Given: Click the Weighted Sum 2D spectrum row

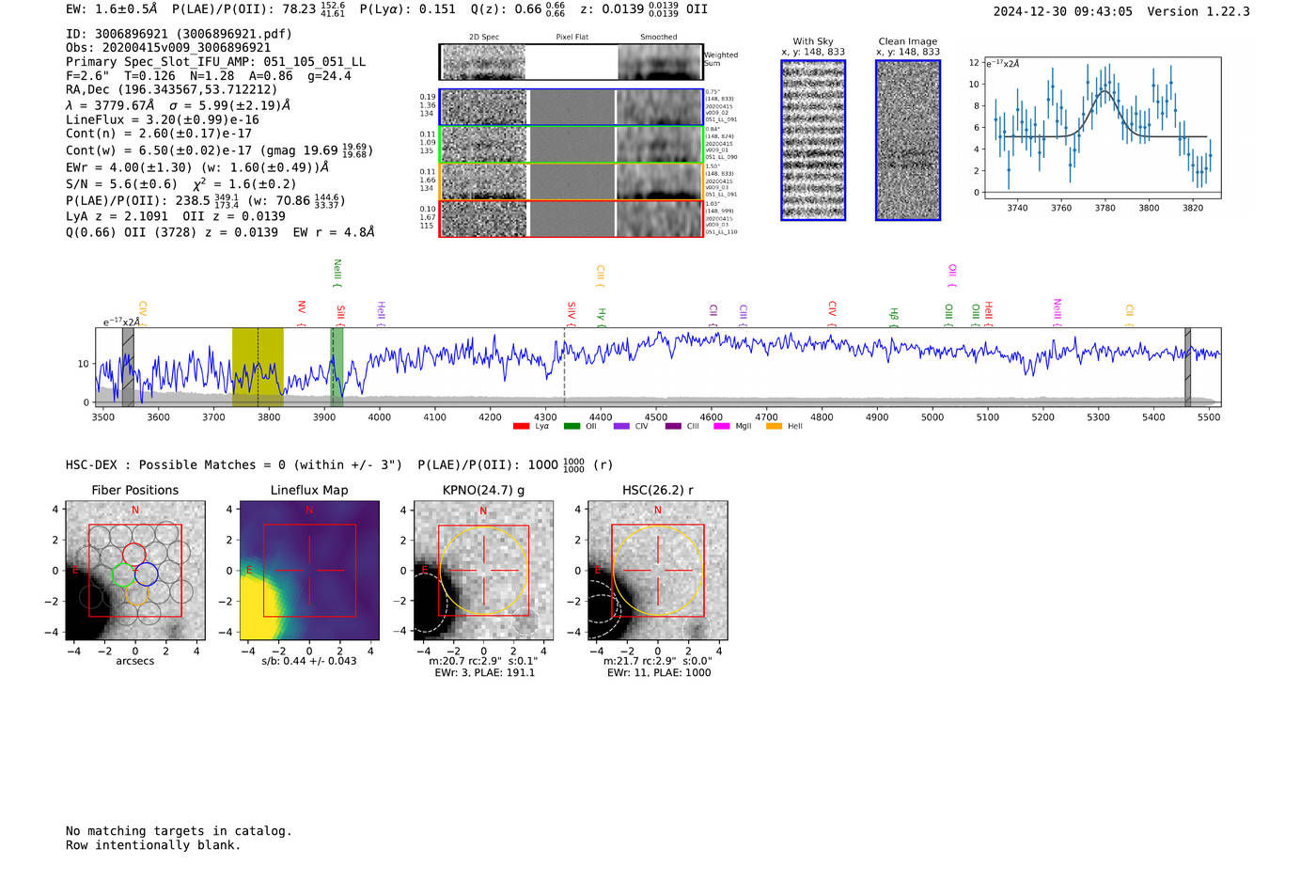Looking at the screenshot, I should click(x=572, y=62).
